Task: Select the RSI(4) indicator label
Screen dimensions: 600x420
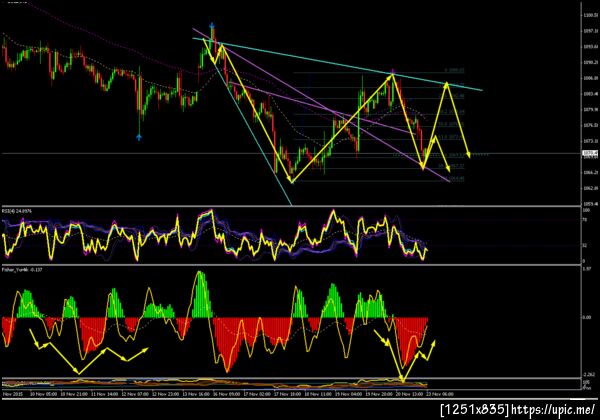Action: click(x=17, y=211)
